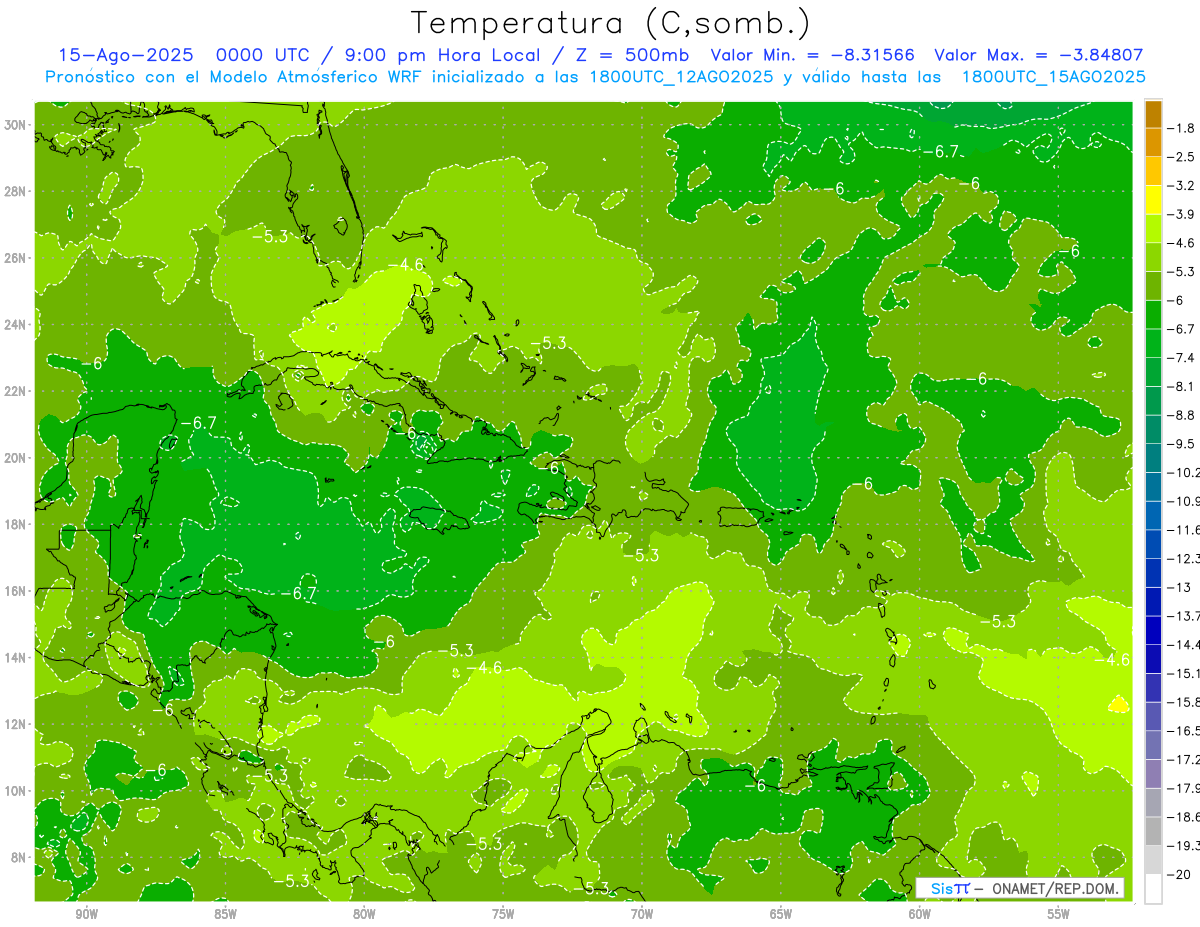
Task: Click the "85W" longitude axis label
Action: tap(225, 914)
